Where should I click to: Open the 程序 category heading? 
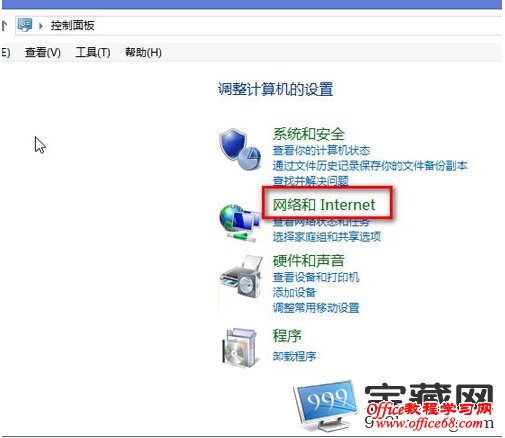287,336
